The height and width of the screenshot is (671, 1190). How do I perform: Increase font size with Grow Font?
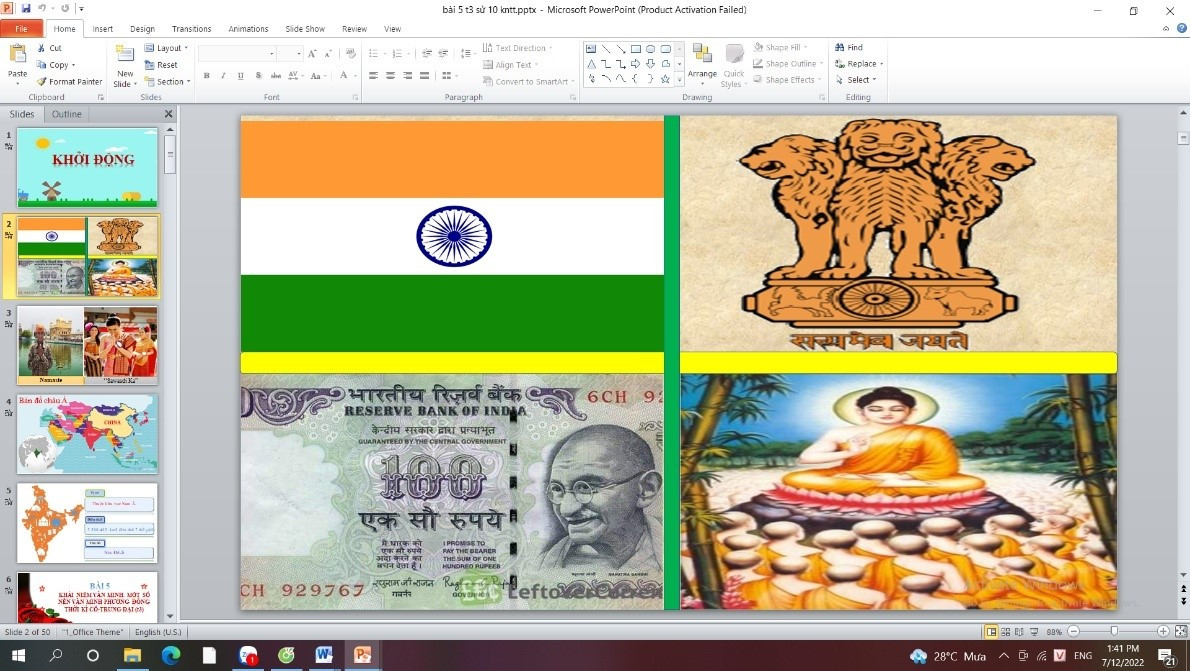[313, 54]
